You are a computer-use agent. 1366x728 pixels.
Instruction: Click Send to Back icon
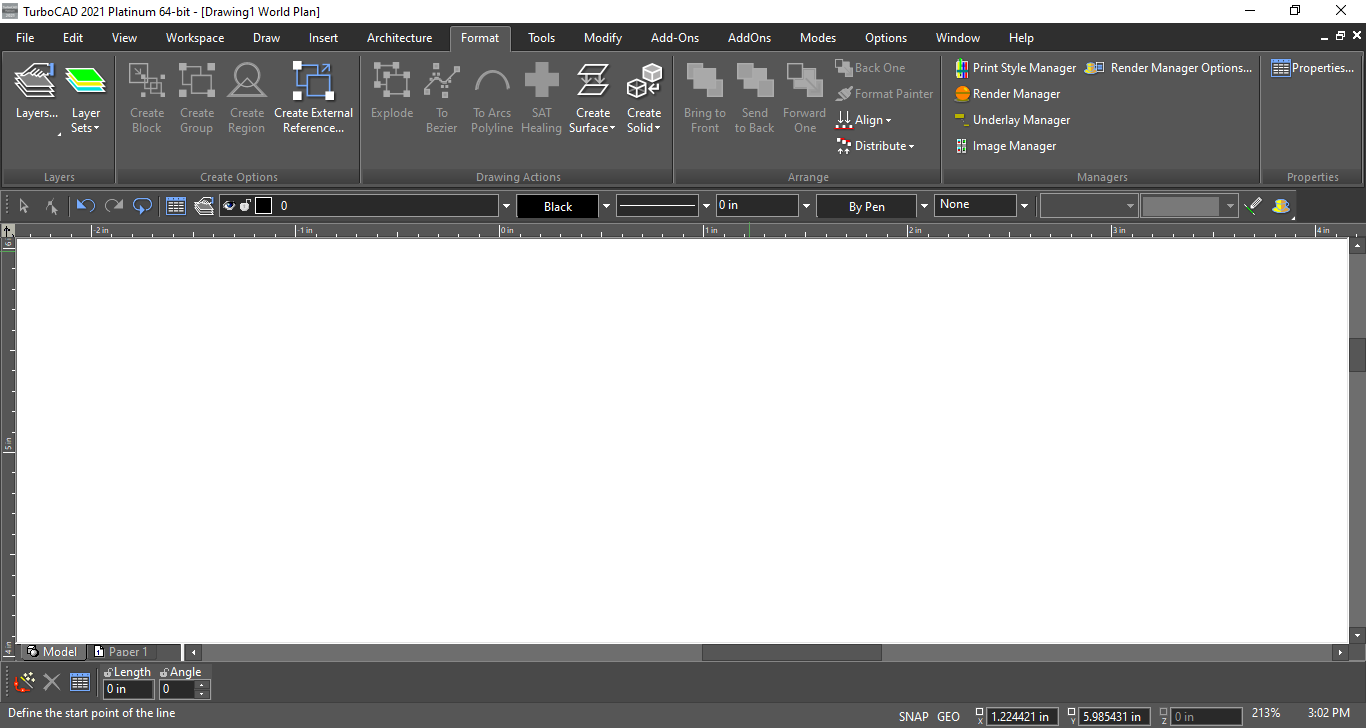(755, 80)
